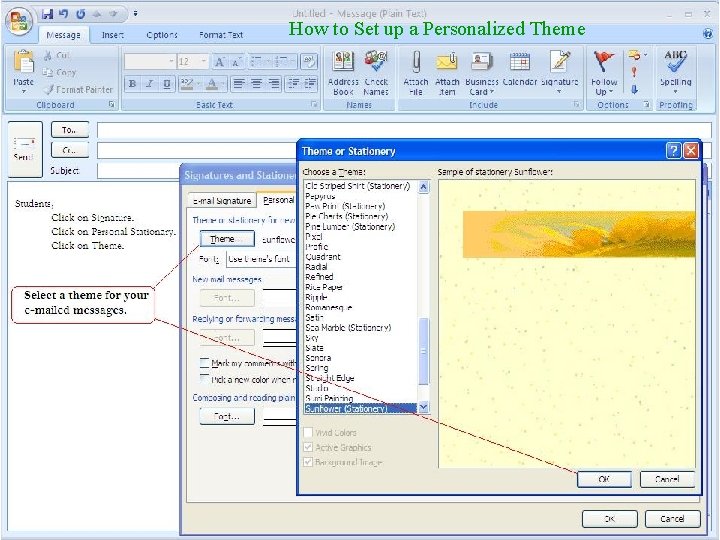Image resolution: width=720 pixels, height=540 pixels.
Task: Mark message as high importance
Action: [x=634, y=72]
